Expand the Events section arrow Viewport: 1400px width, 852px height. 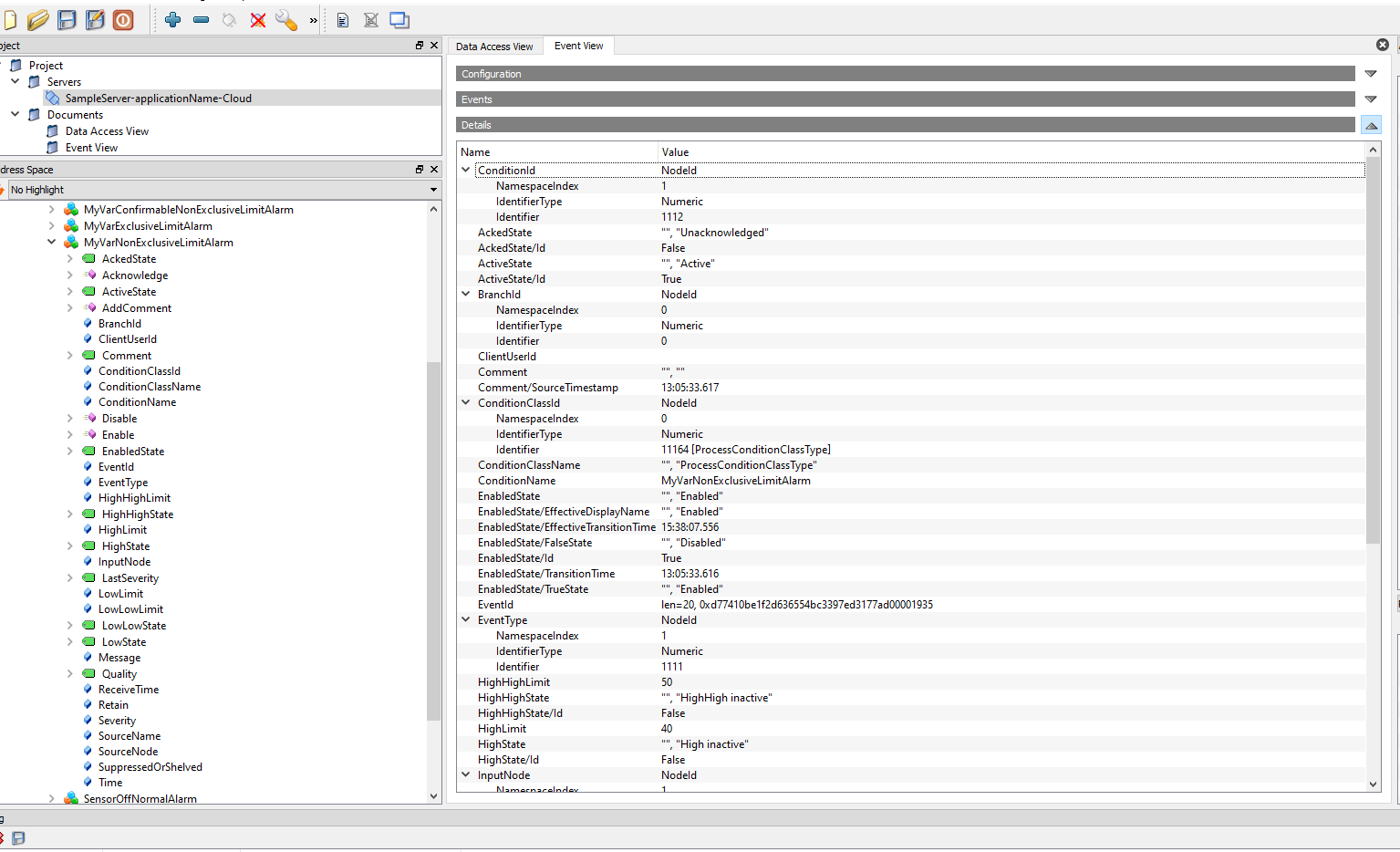pyautogui.click(x=1371, y=99)
